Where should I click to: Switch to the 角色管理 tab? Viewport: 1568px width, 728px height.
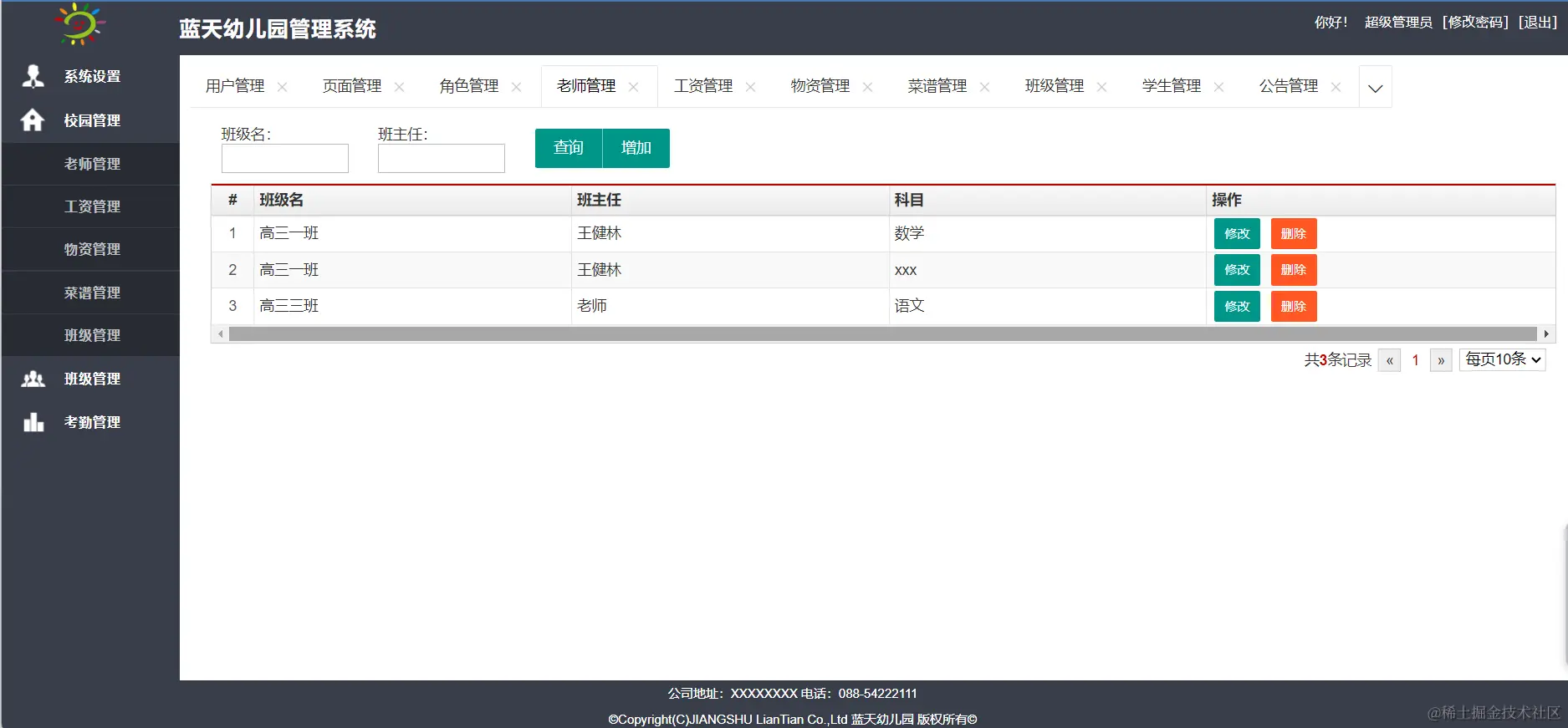click(x=469, y=86)
